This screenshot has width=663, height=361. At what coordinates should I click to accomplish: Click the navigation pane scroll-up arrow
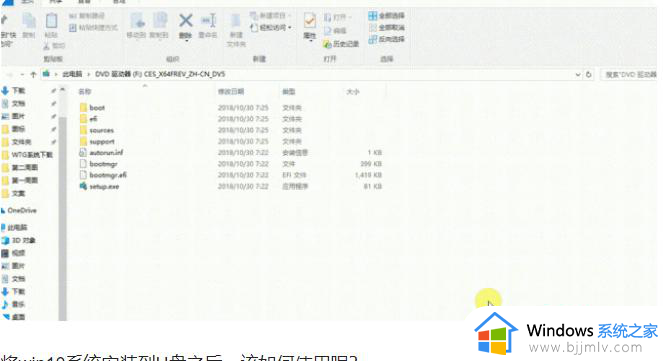[63, 90]
